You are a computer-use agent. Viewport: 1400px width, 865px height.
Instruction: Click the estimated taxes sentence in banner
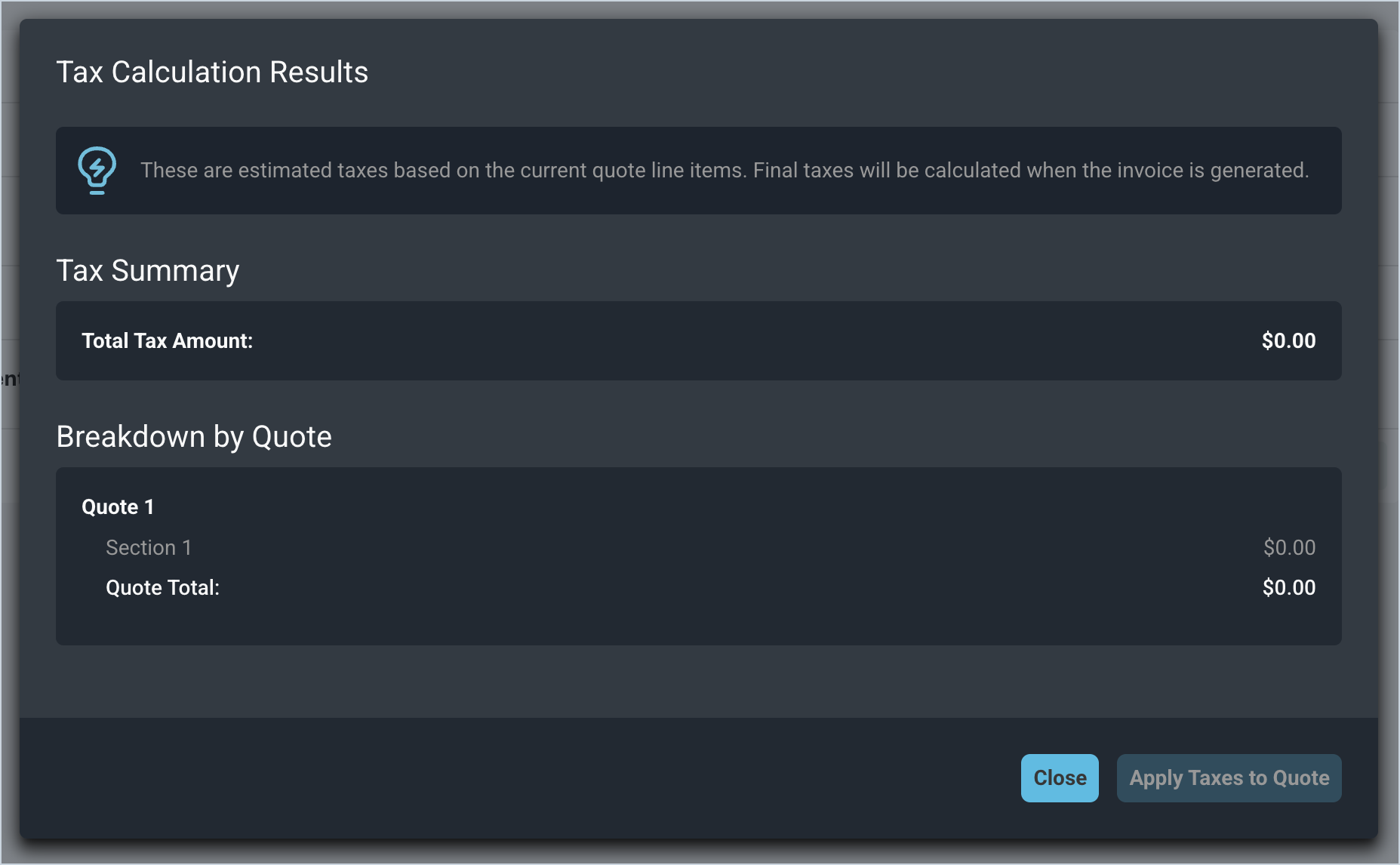(x=443, y=171)
